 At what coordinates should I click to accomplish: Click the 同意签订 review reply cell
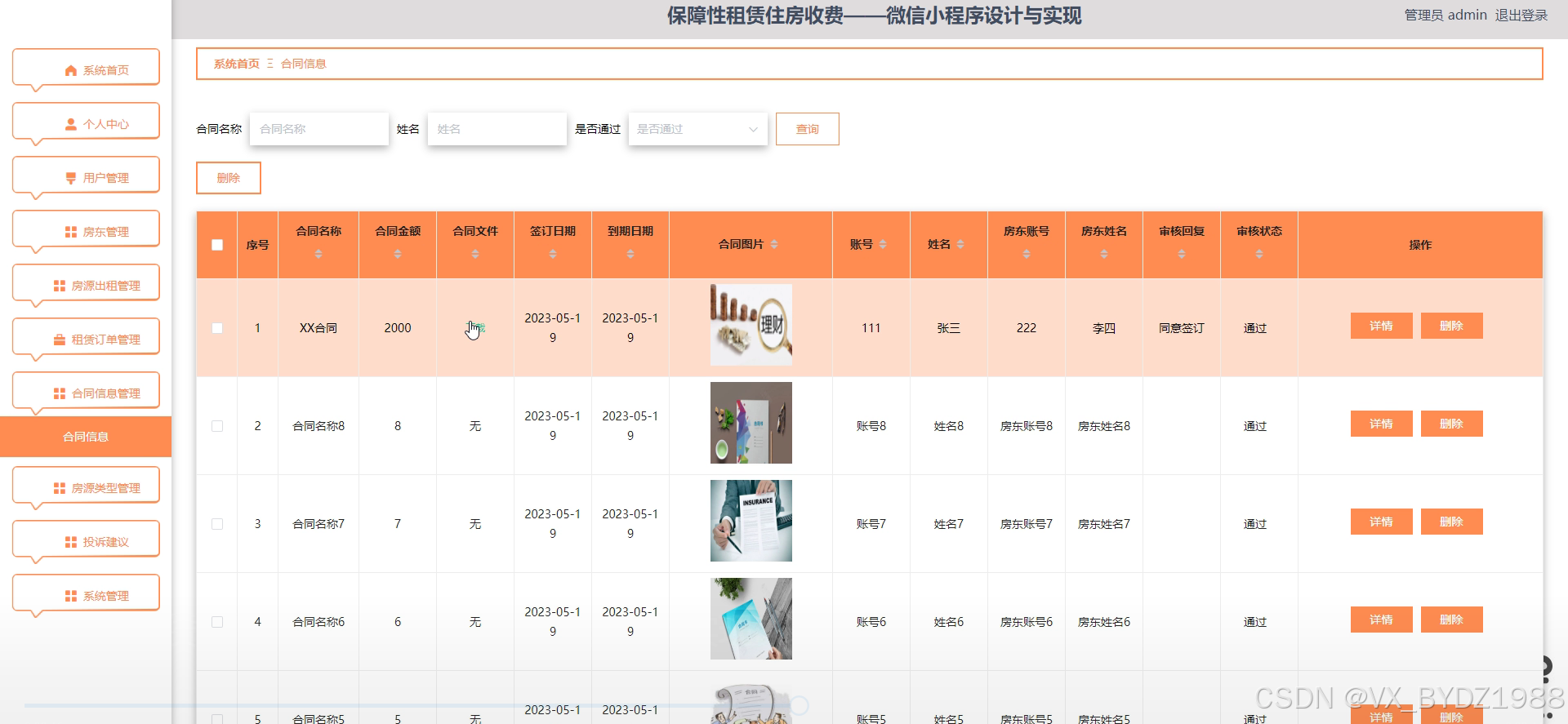(1182, 328)
